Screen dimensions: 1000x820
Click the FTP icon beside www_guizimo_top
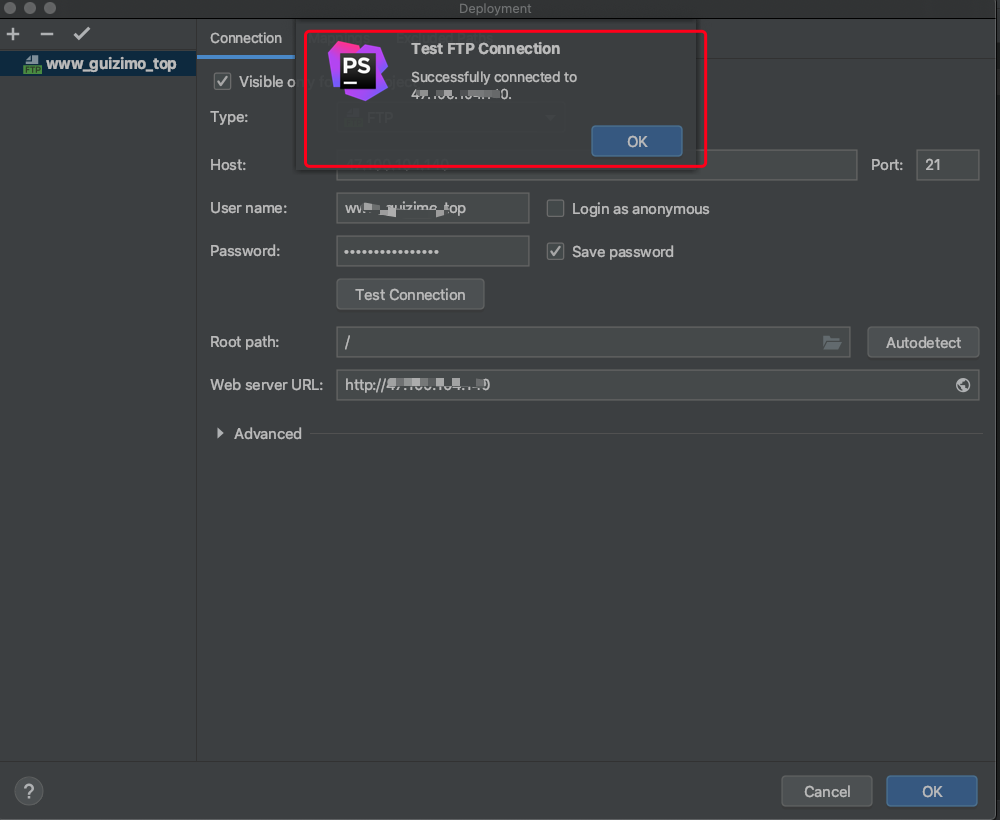[x=32, y=64]
